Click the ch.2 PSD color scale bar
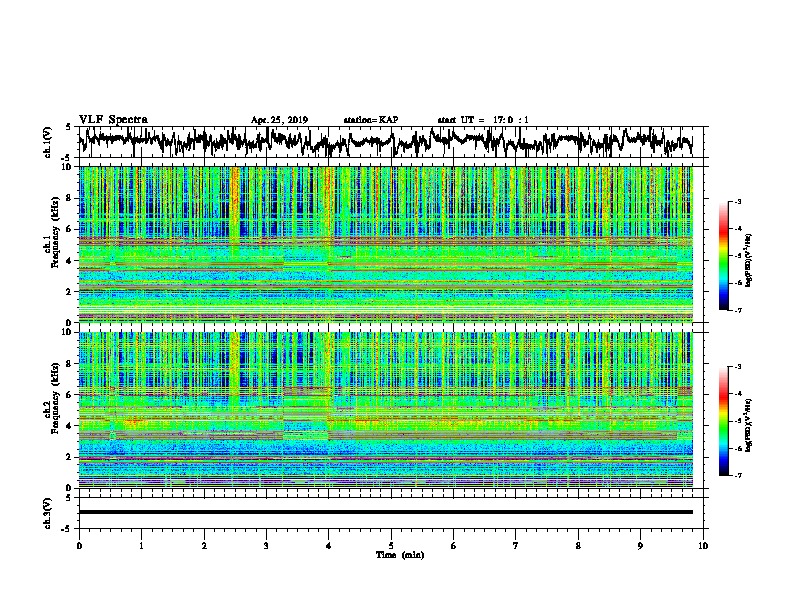The image size is (792, 612). tap(723, 421)
